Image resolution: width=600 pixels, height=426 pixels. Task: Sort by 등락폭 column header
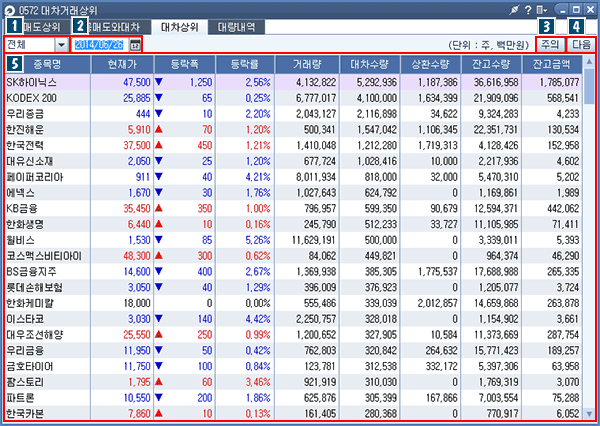[185, 64]
